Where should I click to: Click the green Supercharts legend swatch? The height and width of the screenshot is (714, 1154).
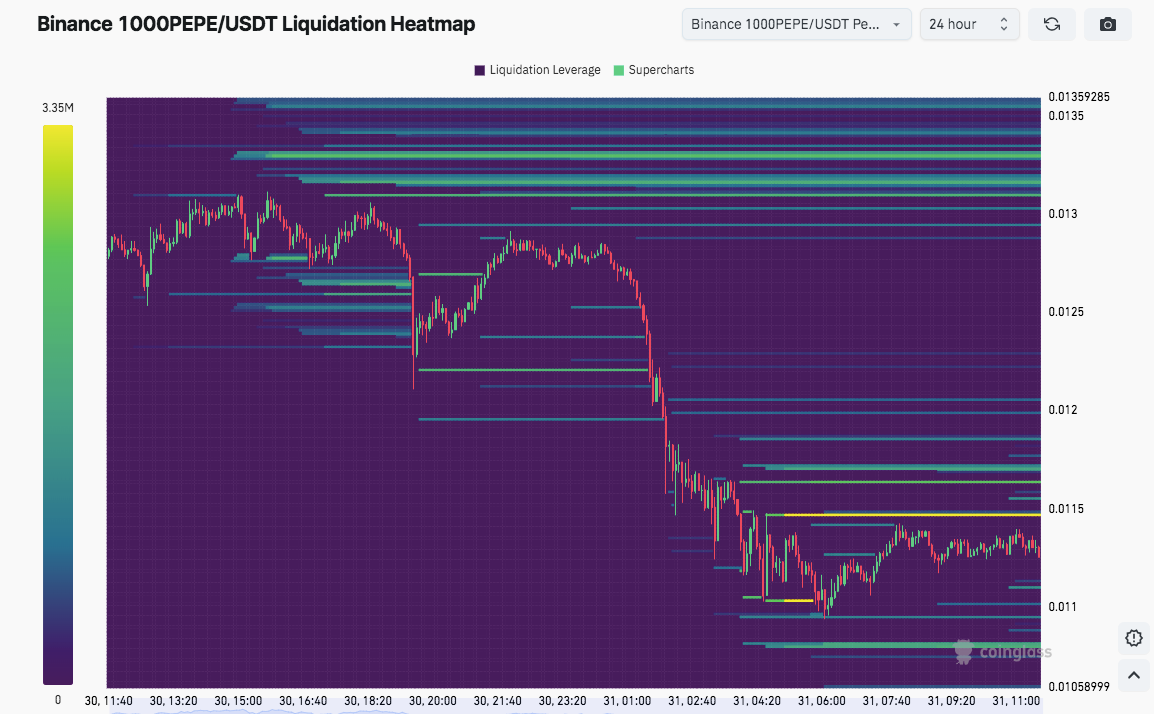619,70
